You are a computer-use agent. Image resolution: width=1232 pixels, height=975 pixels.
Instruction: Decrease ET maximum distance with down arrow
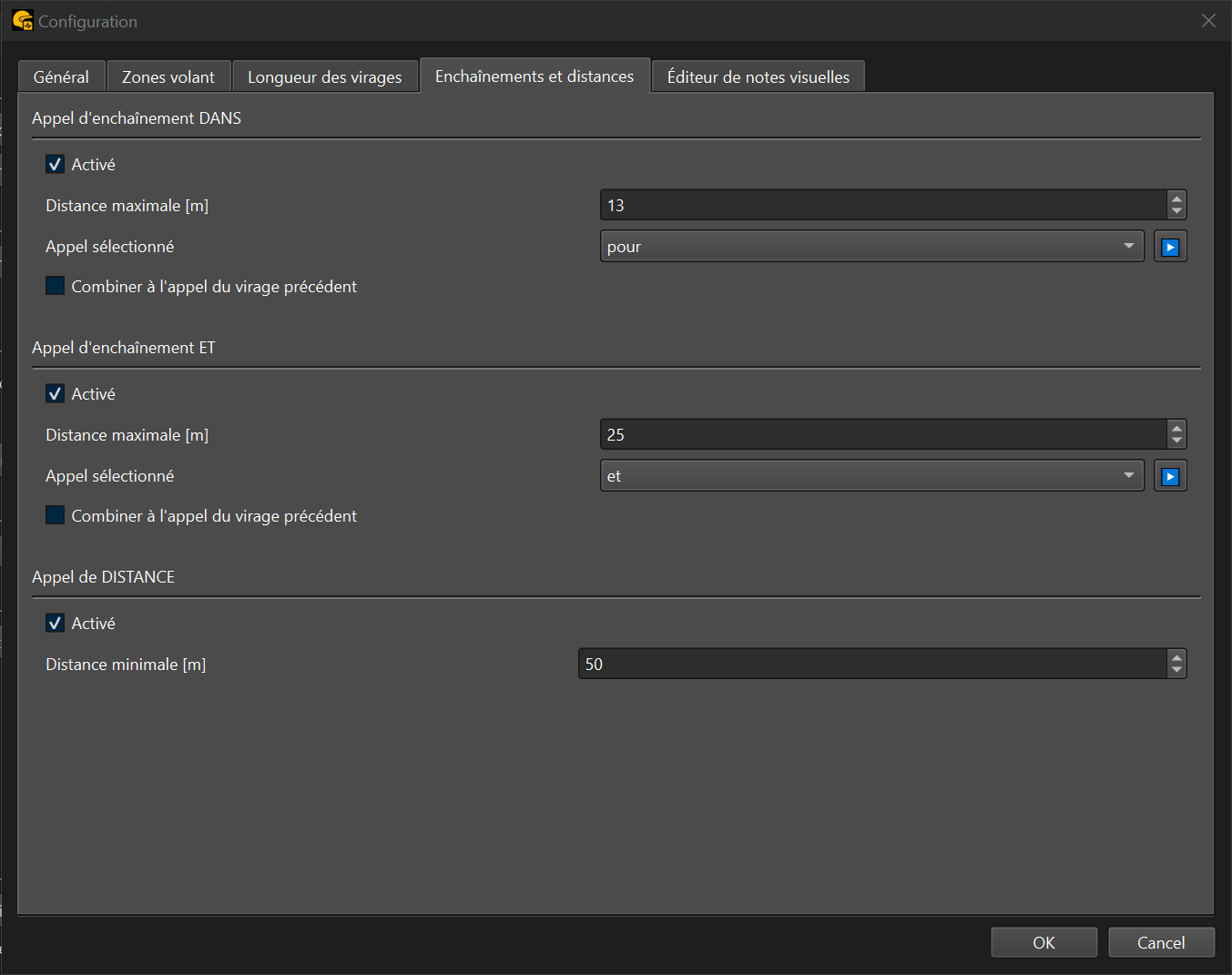[x=1176, y=442]
